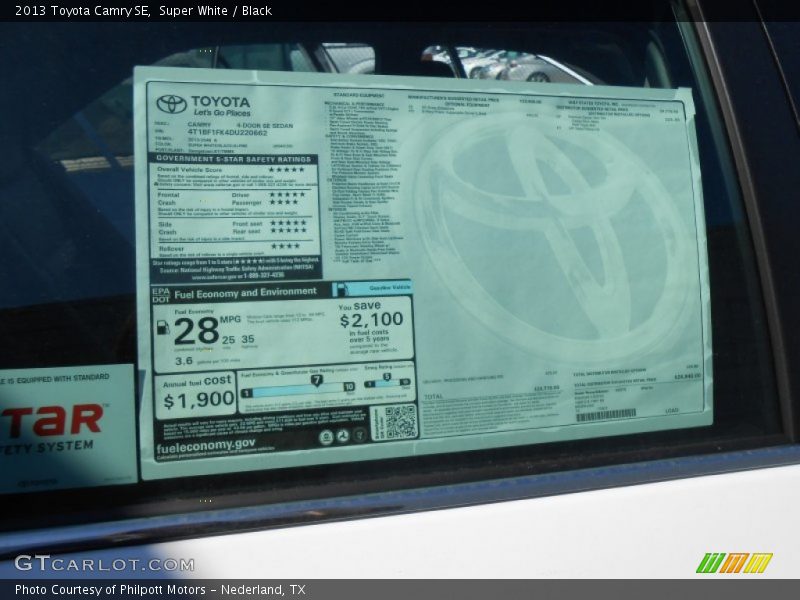Screen dimensions: 800x600
Task: Click the '25' city MPG value
Action: point(229,340)
